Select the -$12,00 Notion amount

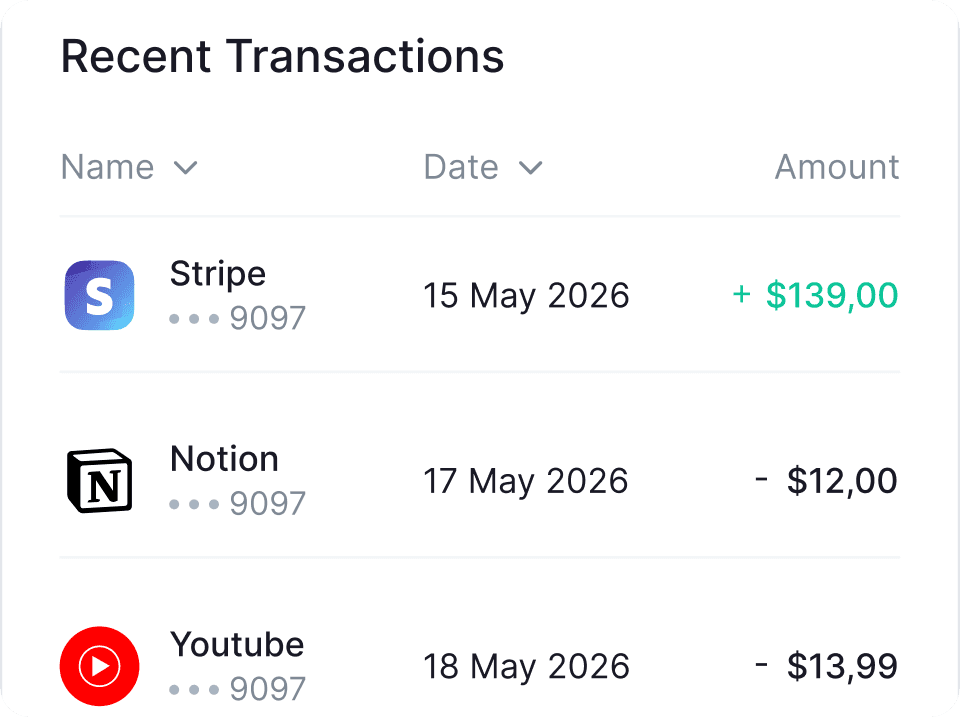[827, 481]
